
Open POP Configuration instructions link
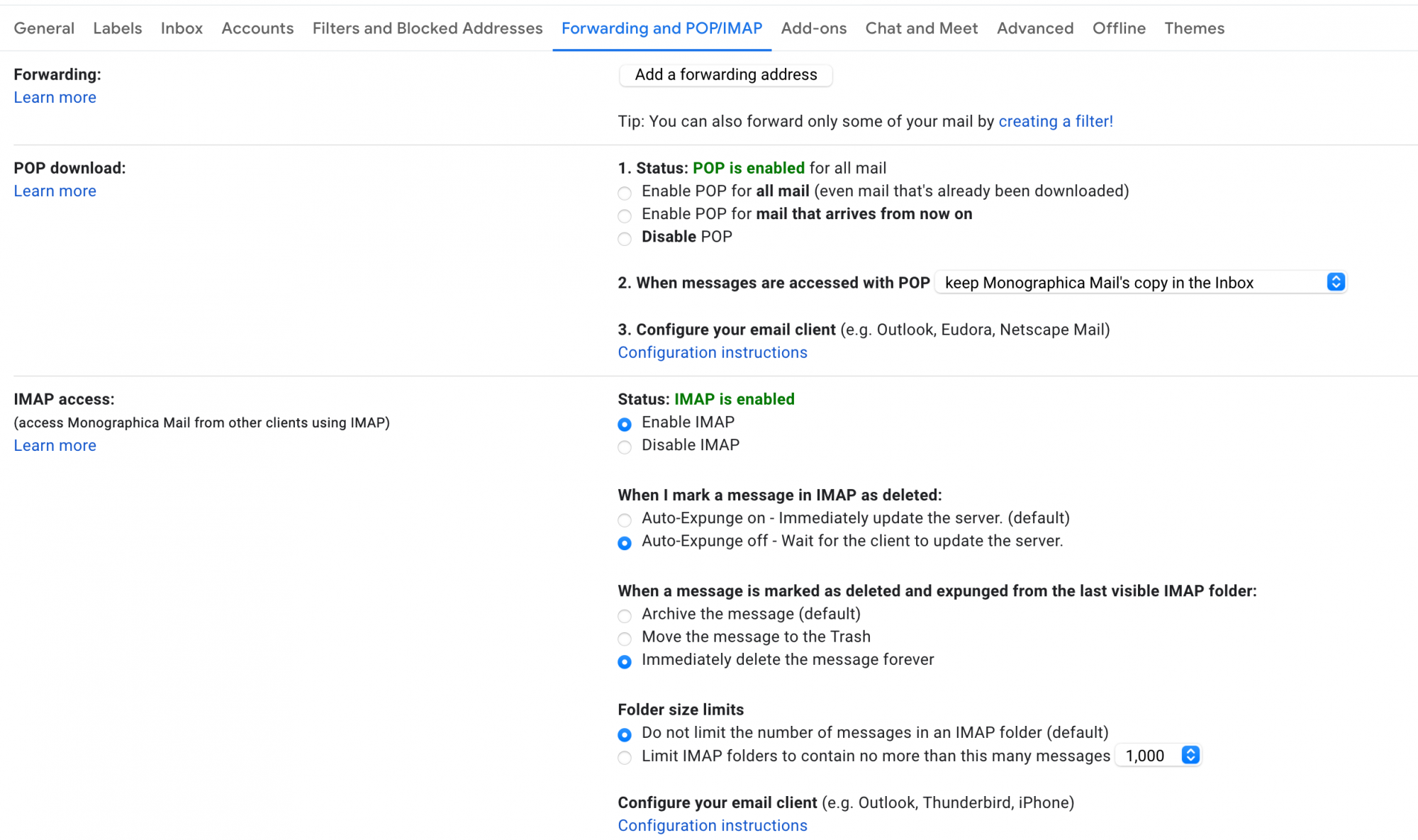click(713, 352)
